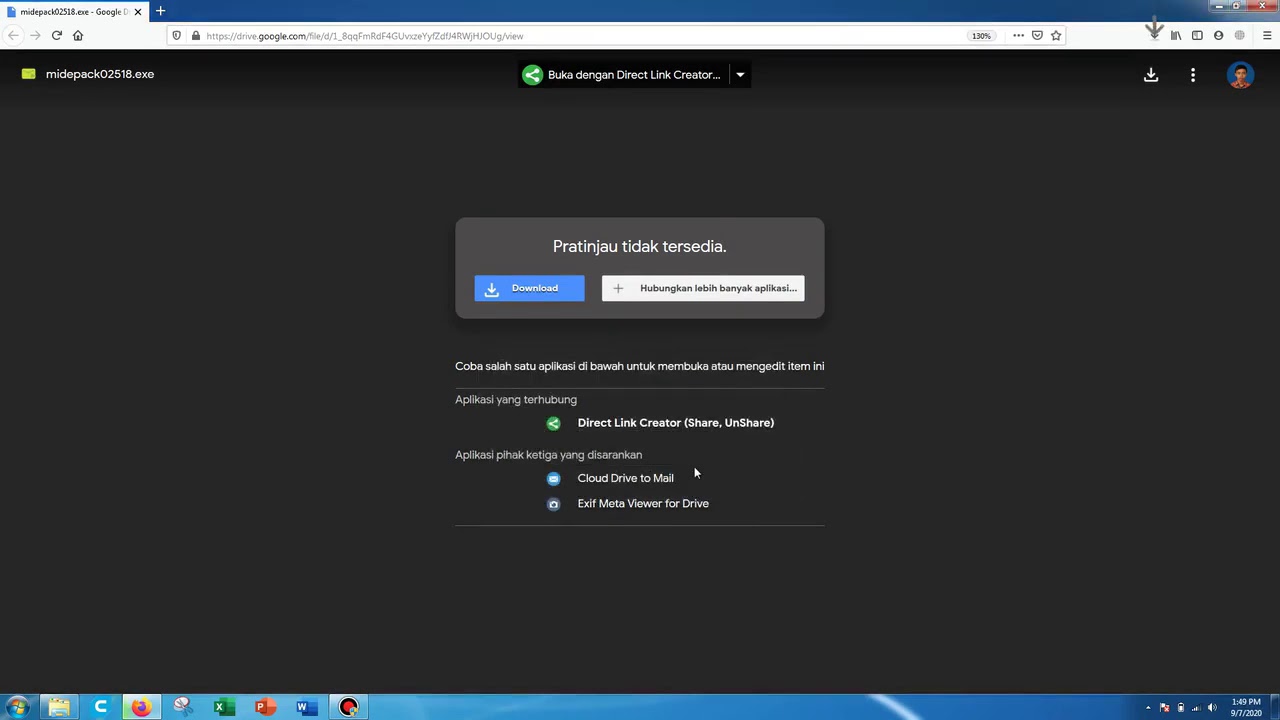Switch to the screen recorder taskbar app
Viewport: 1280px width, 720px height.
tap(348, 707)
